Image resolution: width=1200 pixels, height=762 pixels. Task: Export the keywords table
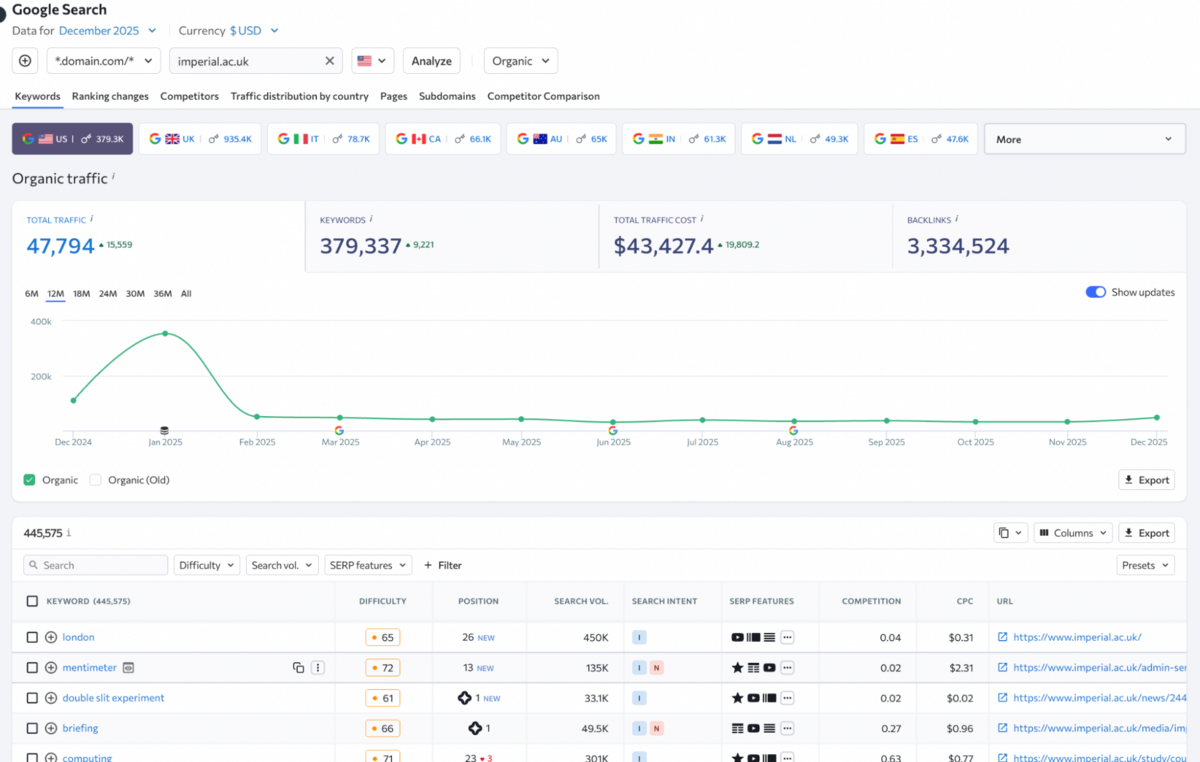click(1146, 533)
